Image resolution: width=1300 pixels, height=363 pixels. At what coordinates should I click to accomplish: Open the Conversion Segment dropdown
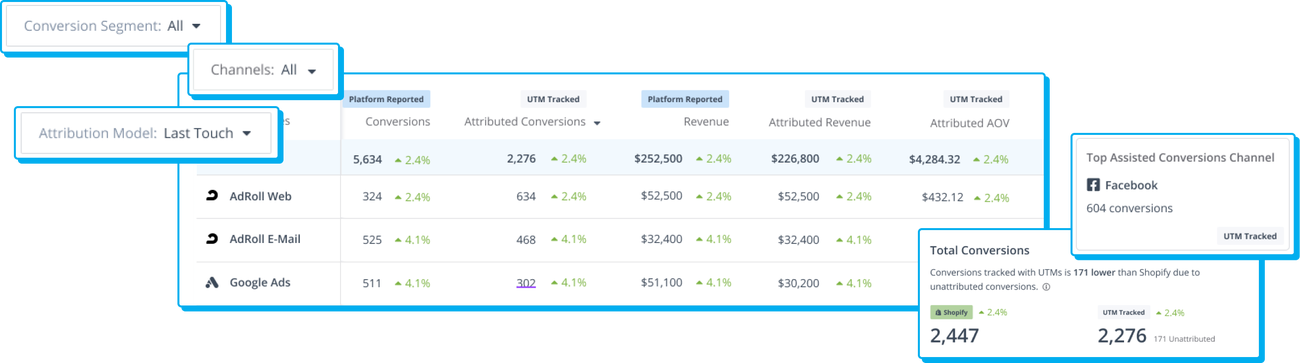tap(114, 26)
